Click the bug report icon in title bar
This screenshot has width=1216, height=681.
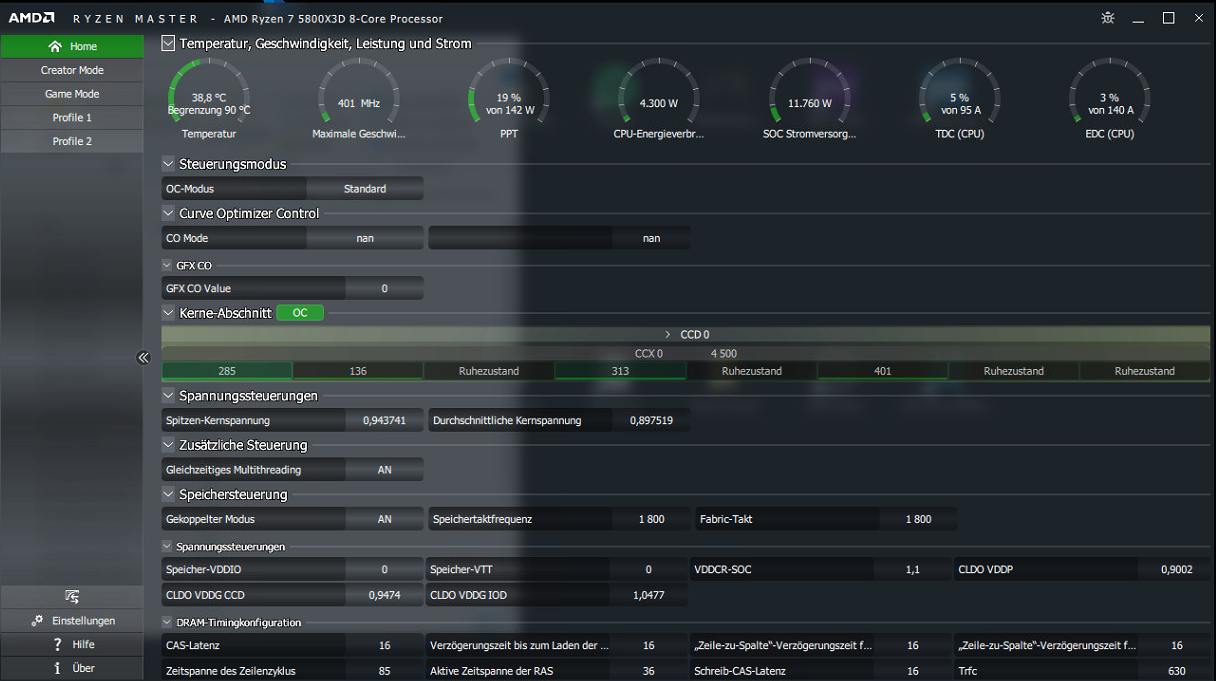(1108, 18)
